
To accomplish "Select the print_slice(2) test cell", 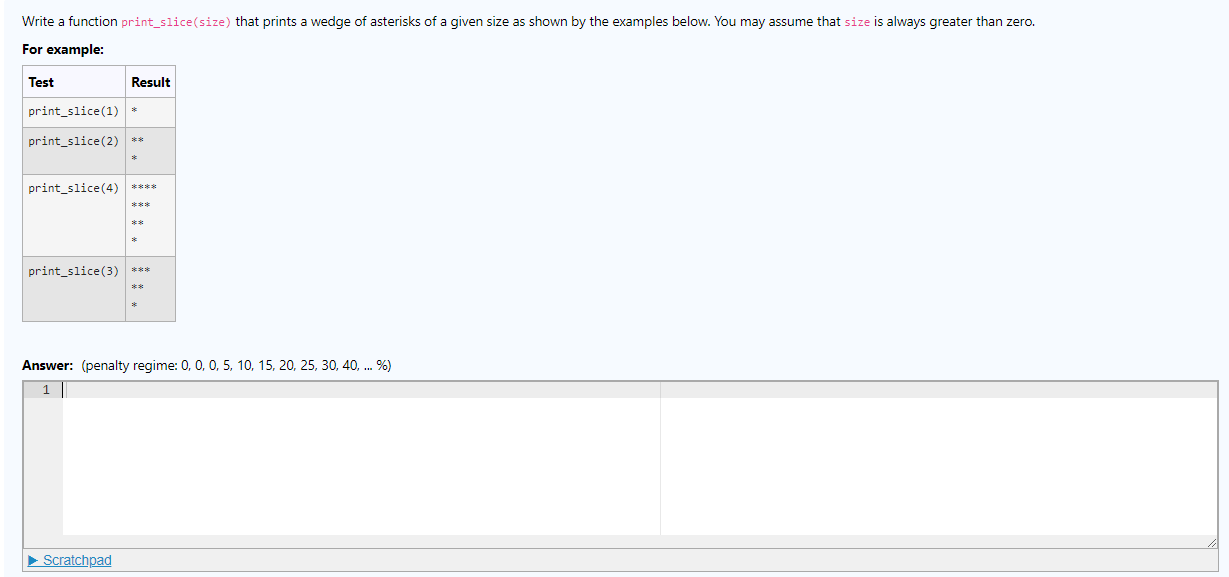I will 73,141.
